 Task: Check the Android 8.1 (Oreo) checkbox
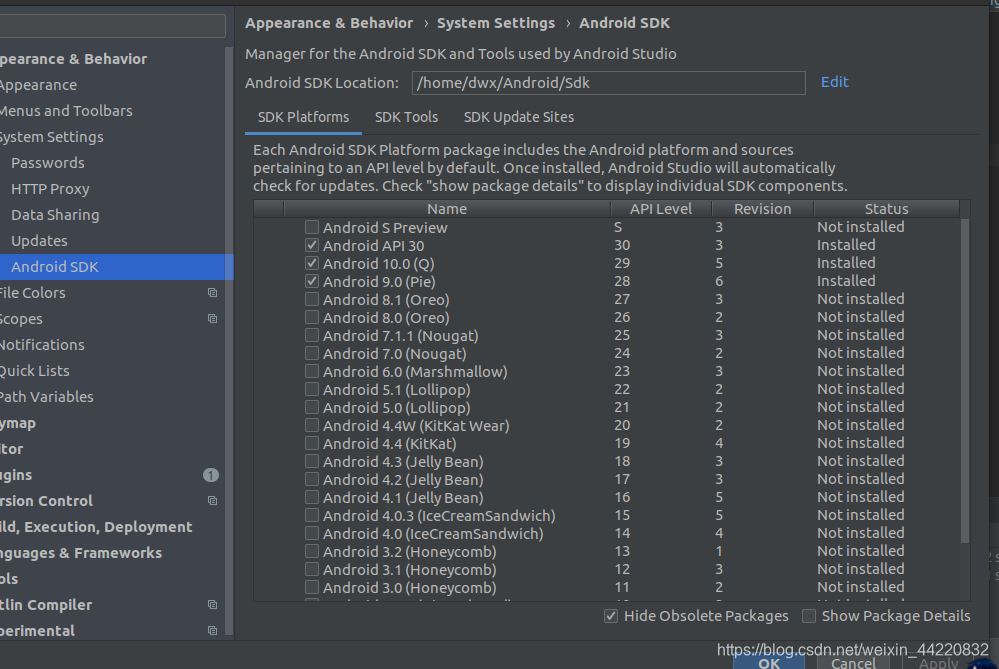point(312,299)
